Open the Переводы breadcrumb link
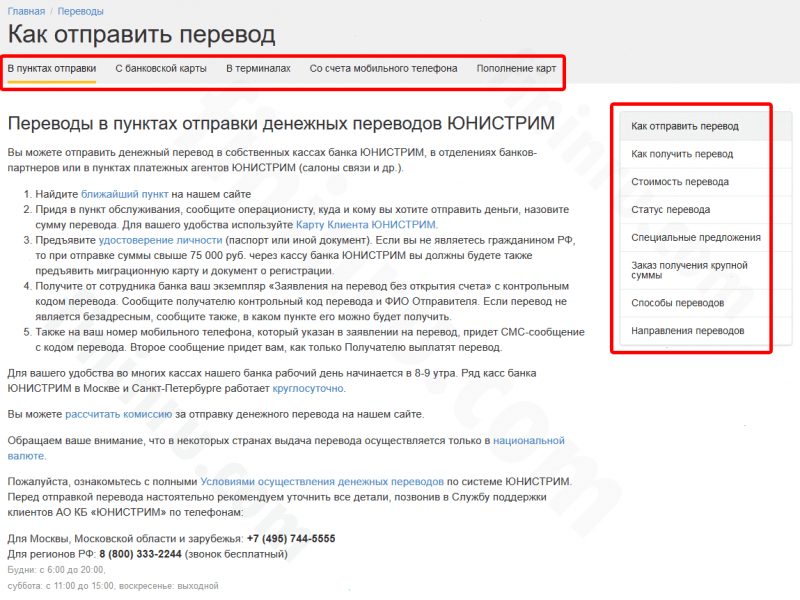This screenshot has height=600, width=800. (x=80, y=11)
